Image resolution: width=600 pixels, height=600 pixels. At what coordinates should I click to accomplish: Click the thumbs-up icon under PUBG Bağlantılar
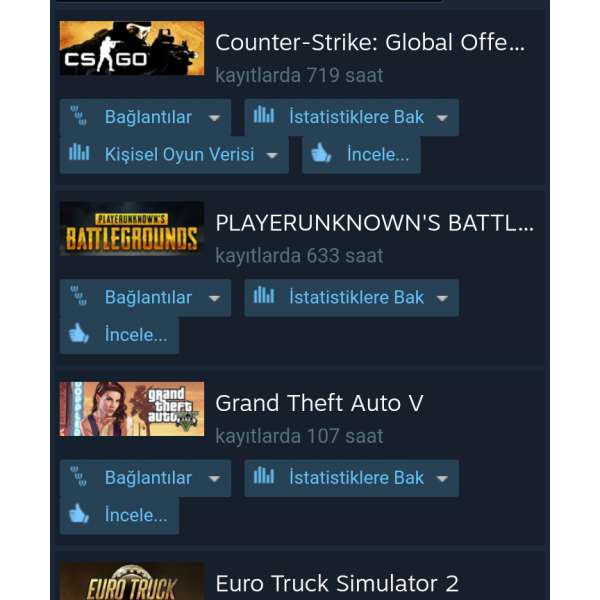(78, 333)
